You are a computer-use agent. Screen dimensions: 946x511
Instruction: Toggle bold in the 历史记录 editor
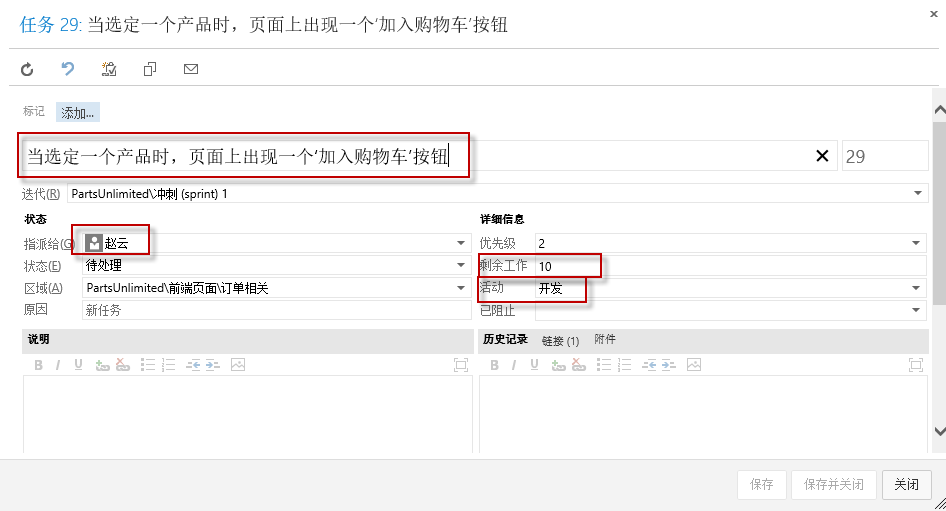coord(495,365)
